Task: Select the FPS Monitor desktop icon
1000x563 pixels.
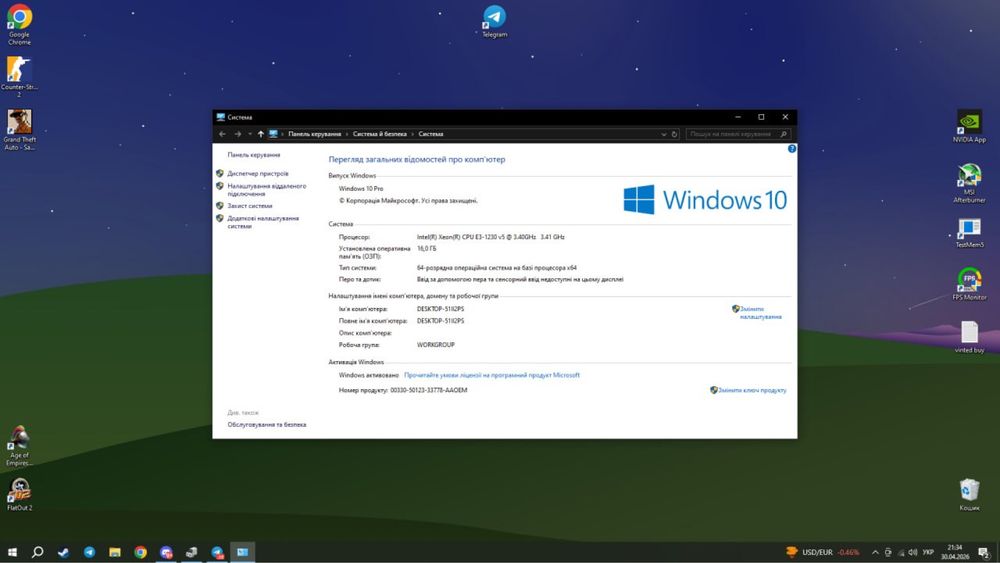Action: (969, 284)
